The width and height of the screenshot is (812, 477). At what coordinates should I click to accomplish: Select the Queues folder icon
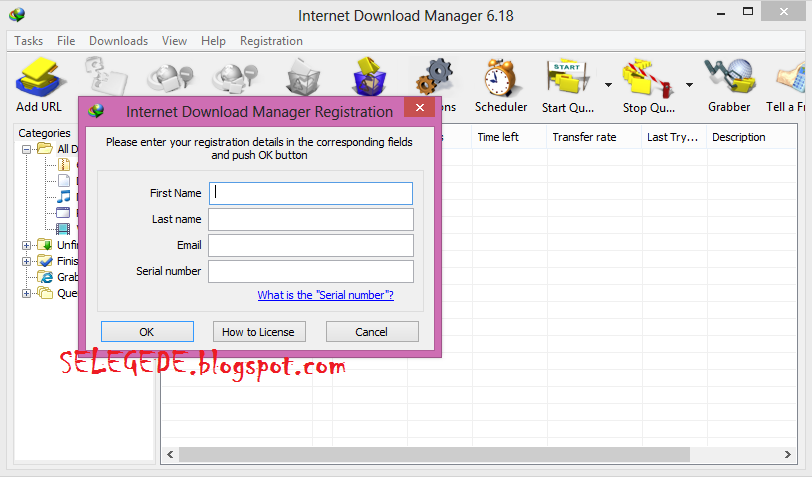click(x=45, y=293)
